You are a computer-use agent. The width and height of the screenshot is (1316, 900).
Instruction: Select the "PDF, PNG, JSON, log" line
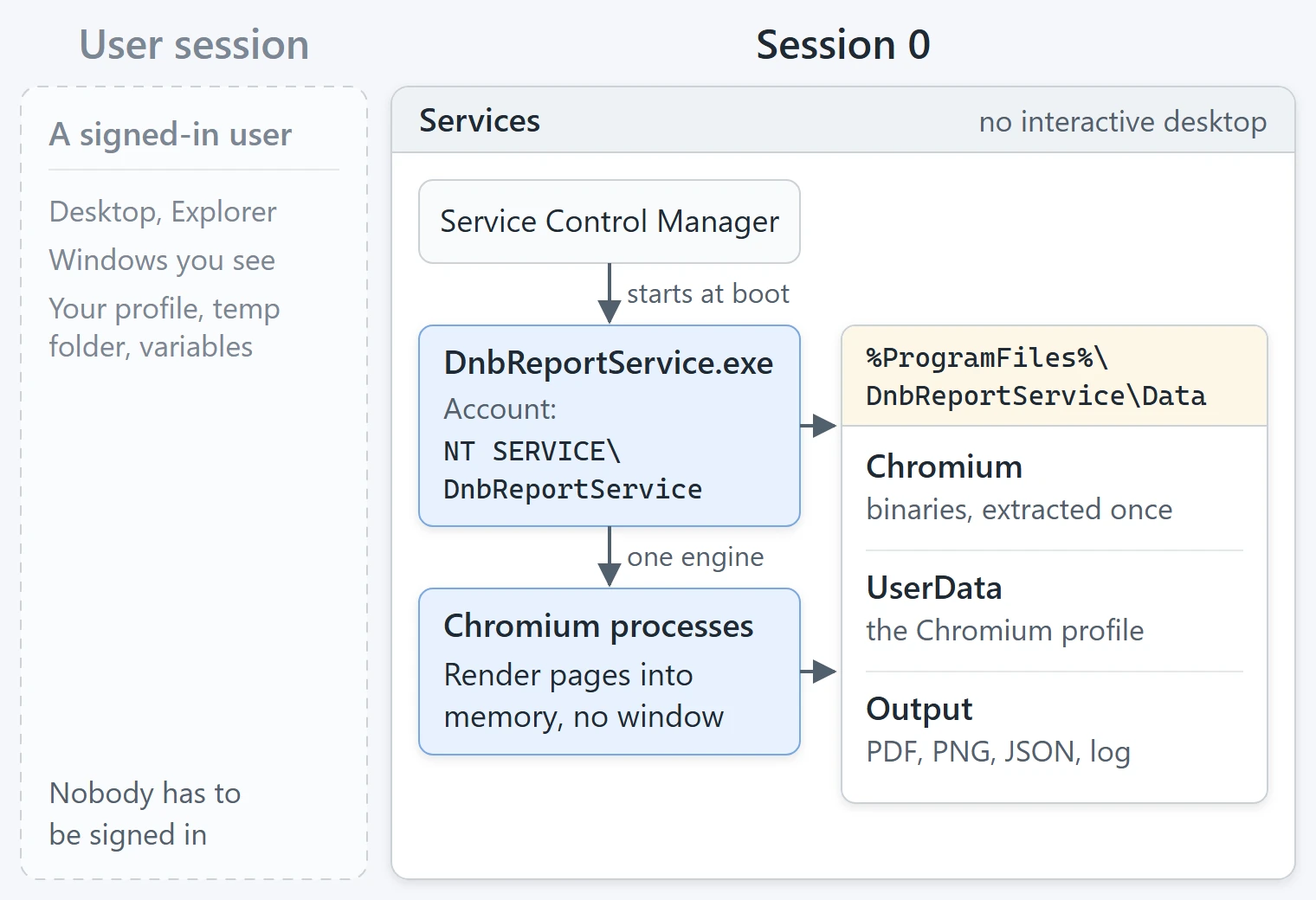pyautogui.click(x=998, y=752)
